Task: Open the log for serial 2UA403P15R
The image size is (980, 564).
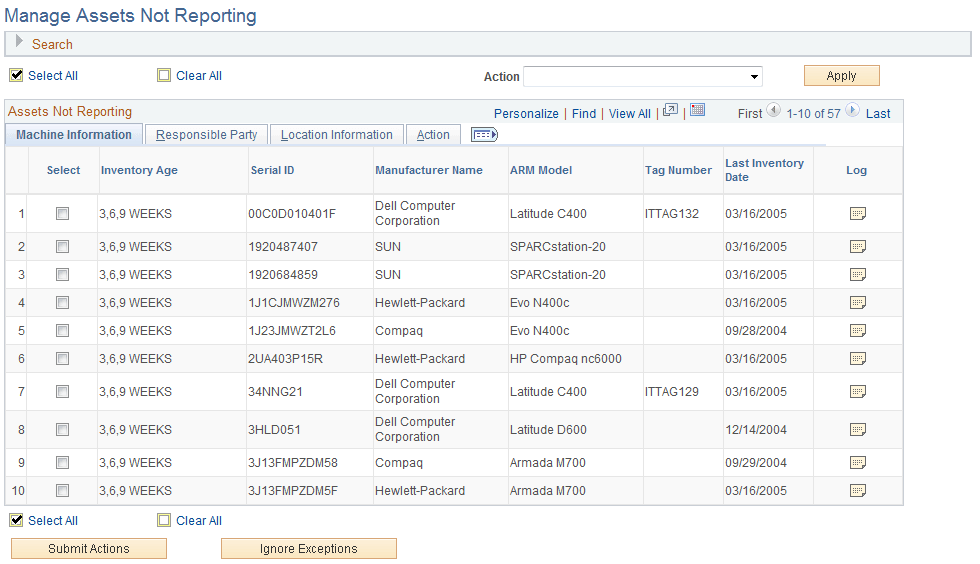Action: pyautogui.click(x=858, y=359)
